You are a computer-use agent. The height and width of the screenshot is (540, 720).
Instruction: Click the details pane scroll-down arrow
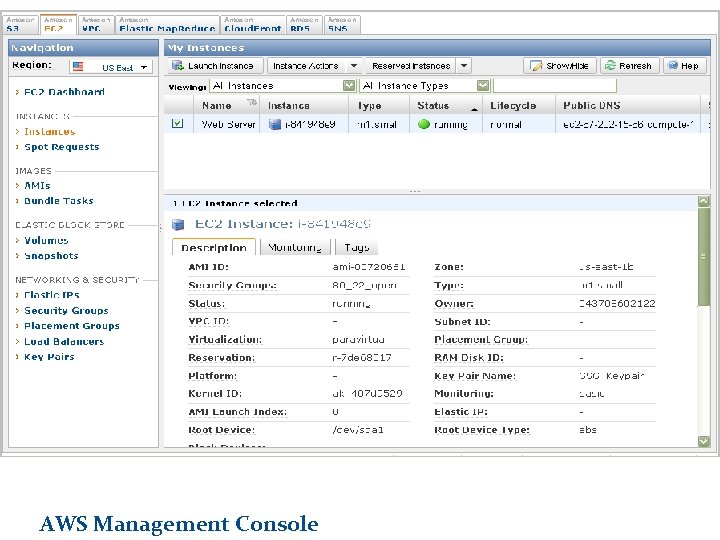703,441
